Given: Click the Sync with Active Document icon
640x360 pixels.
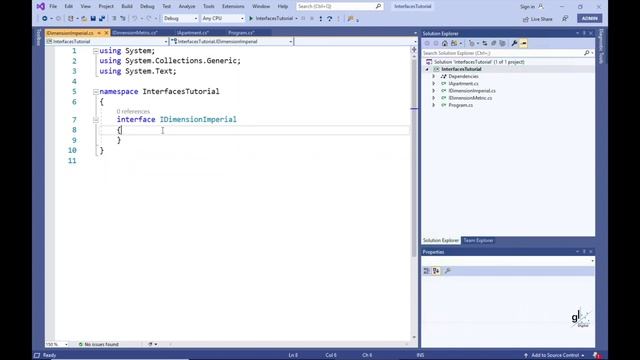Looking at the screenshot, I should tap(484, 43).
